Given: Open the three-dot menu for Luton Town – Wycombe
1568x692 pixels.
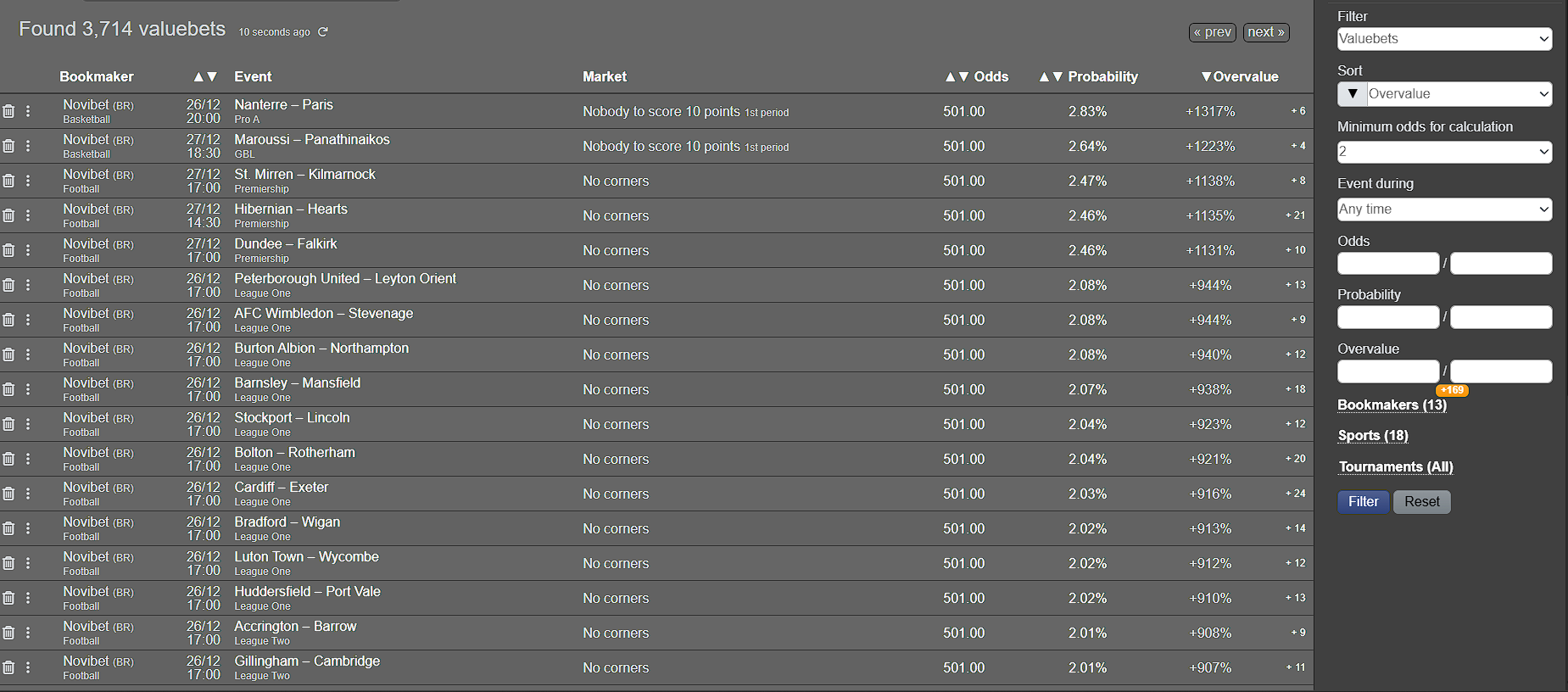Looking at the screenshot, I should click(28, 562).
